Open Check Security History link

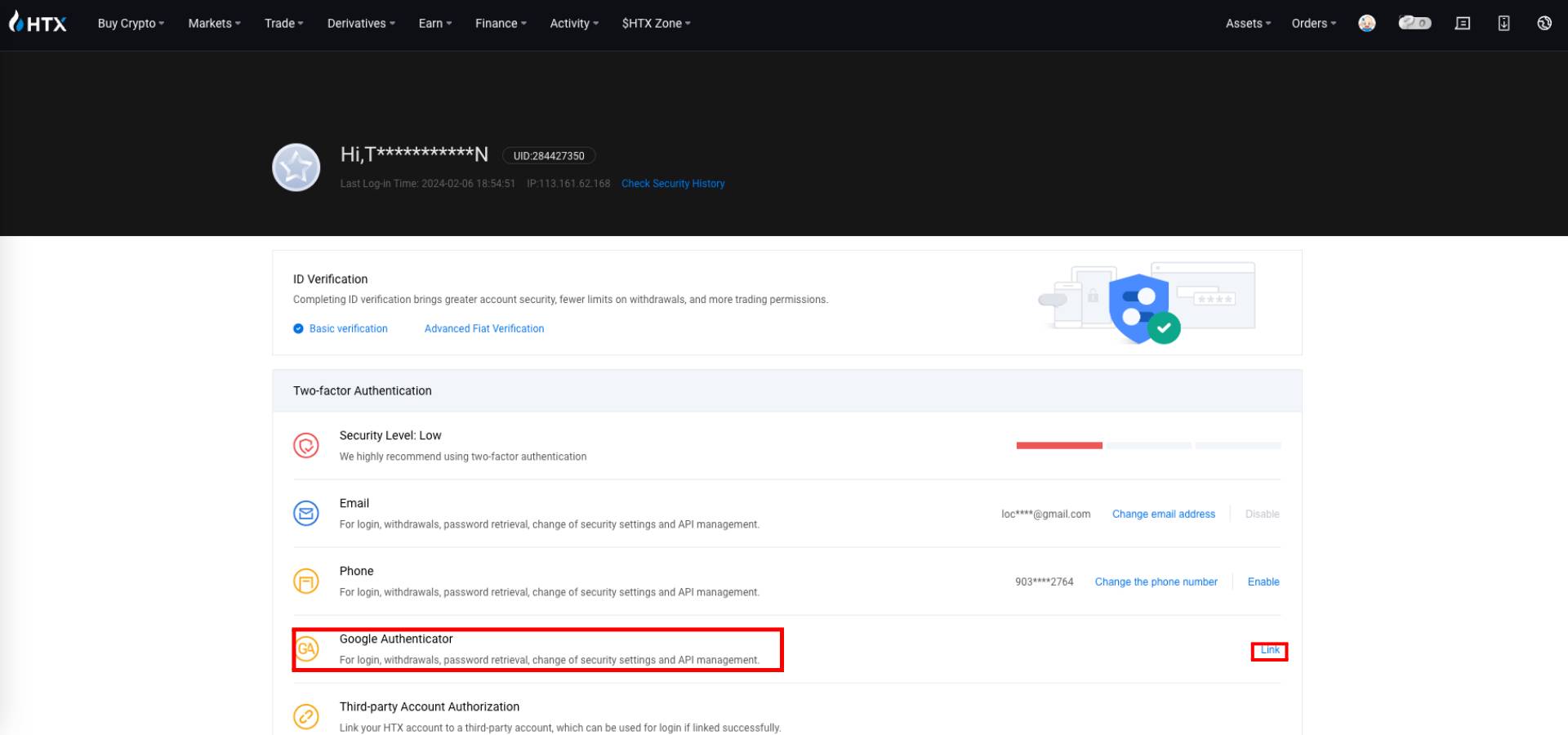pos(673,184)
